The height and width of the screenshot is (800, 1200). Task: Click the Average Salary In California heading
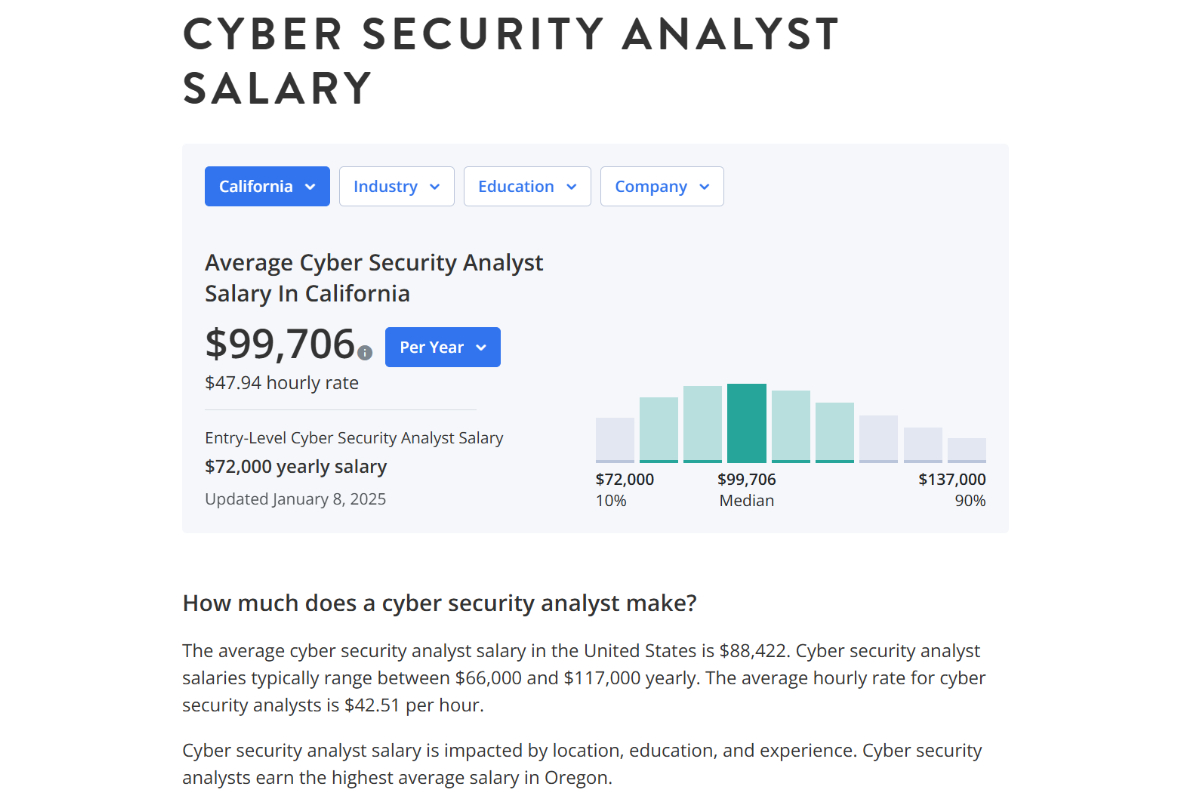click(x=374, y=278)
